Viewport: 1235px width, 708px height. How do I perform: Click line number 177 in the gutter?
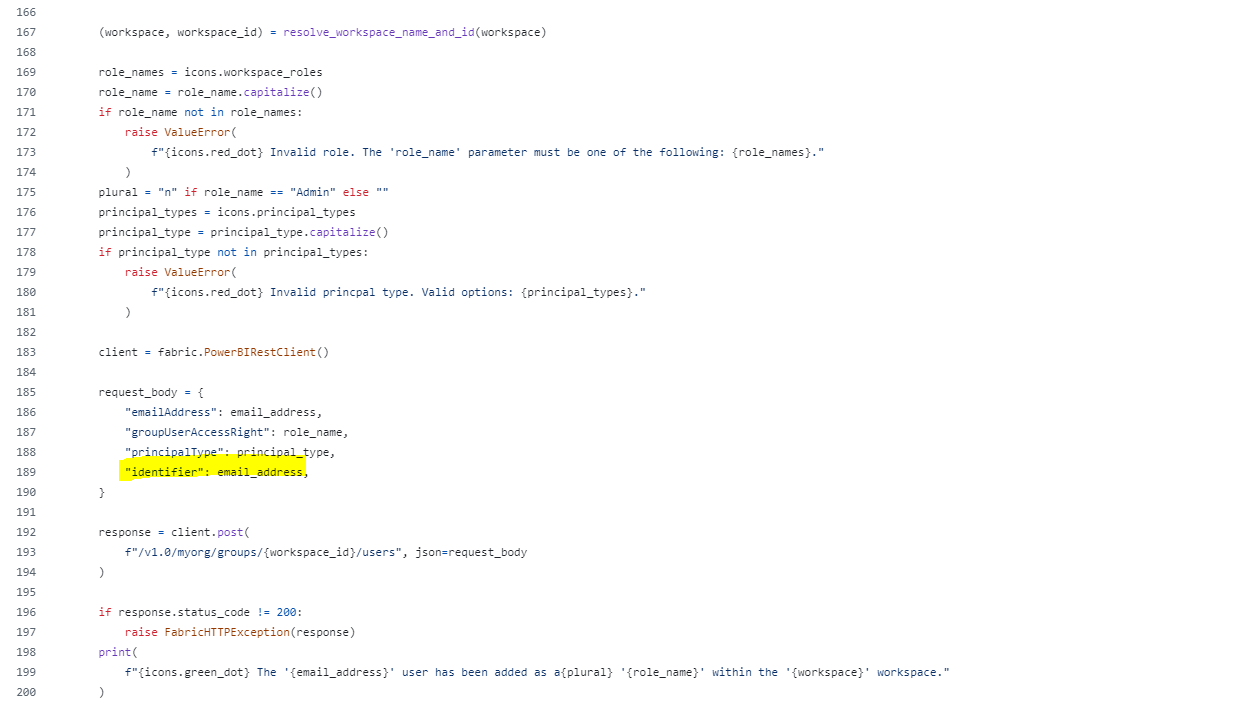[26, 232]
